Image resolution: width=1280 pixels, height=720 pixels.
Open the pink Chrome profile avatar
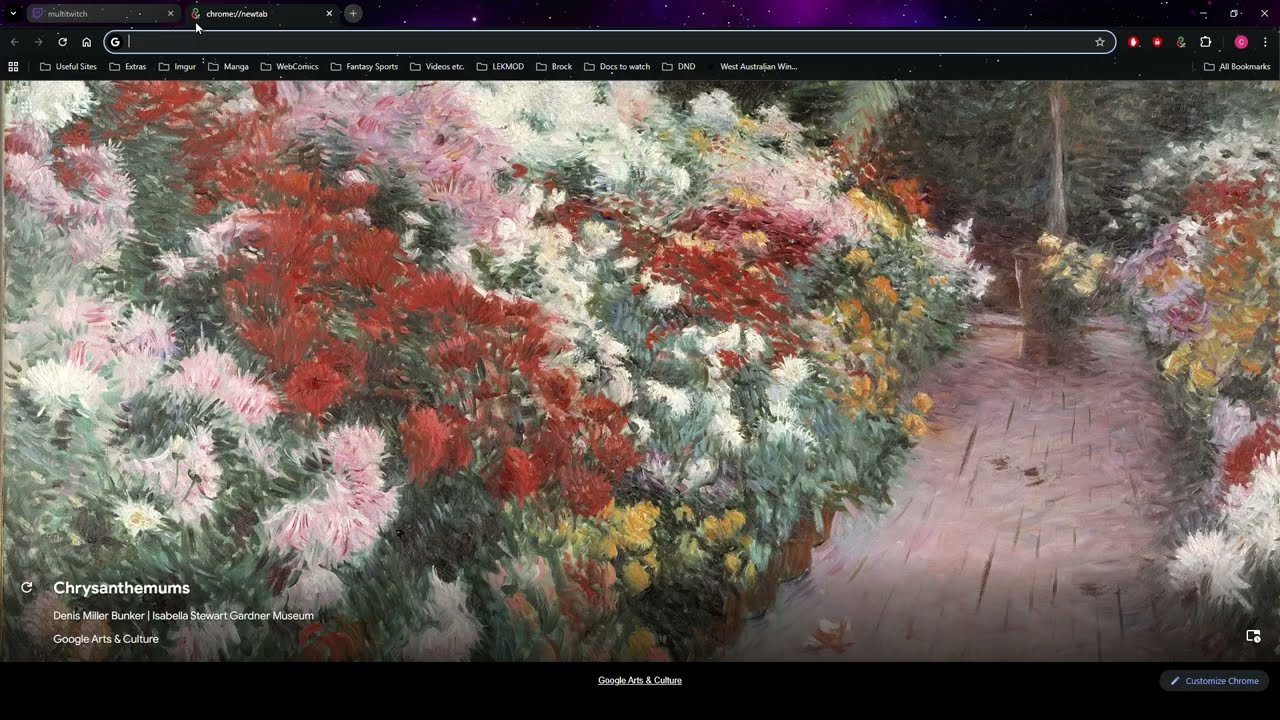coord(1241,42)
